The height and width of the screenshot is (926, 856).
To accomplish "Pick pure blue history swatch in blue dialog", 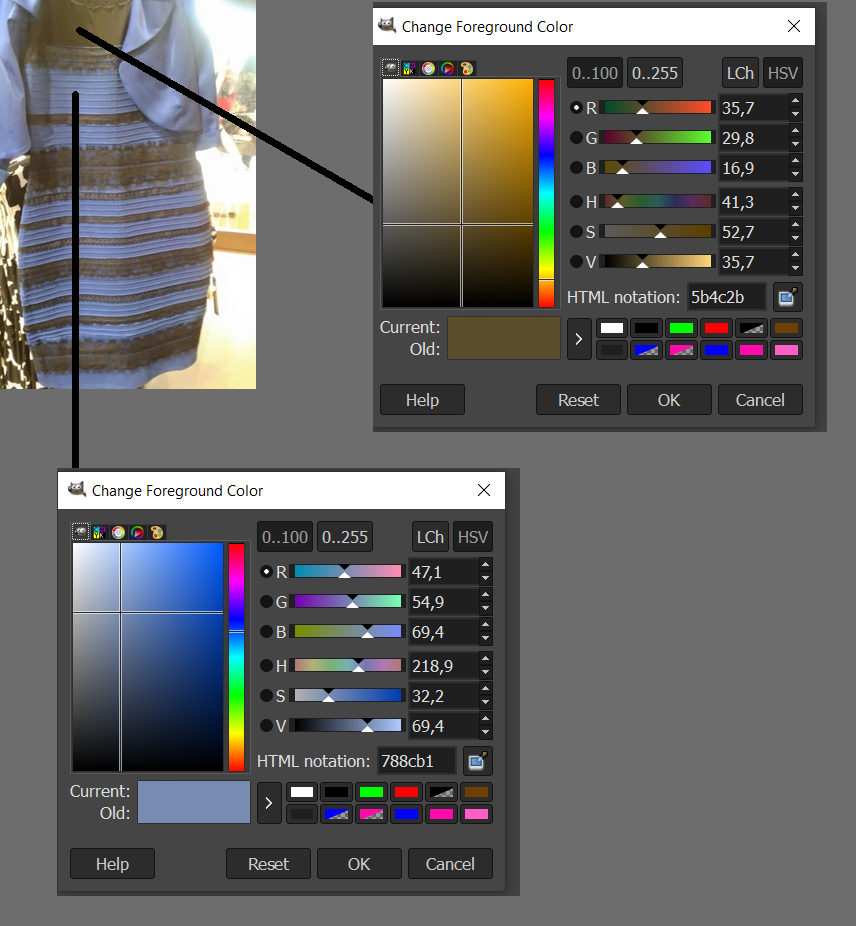I will click(406, 814).
